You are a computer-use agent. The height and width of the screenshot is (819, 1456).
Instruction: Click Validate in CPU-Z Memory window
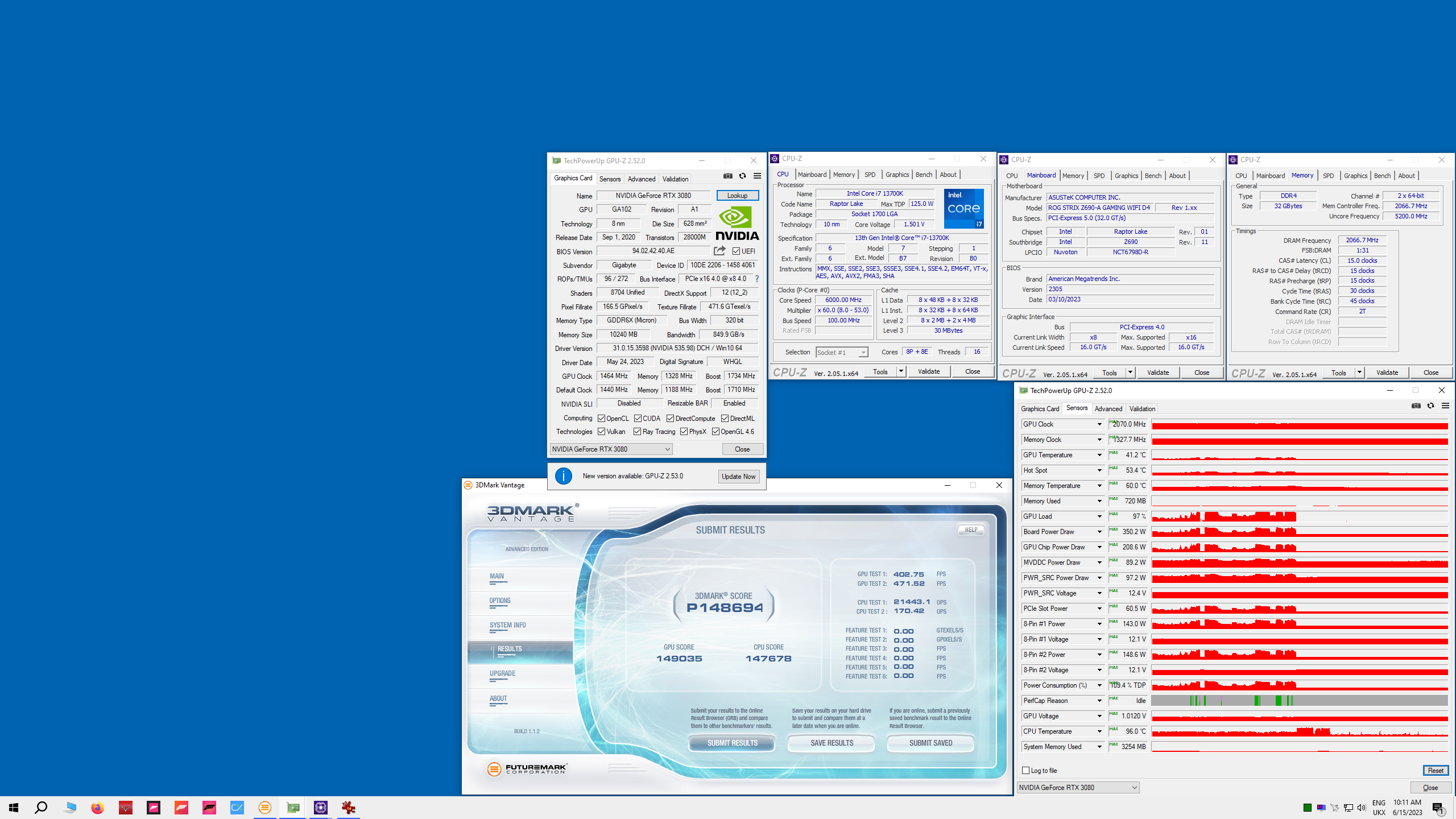[x=1387, y=373]
